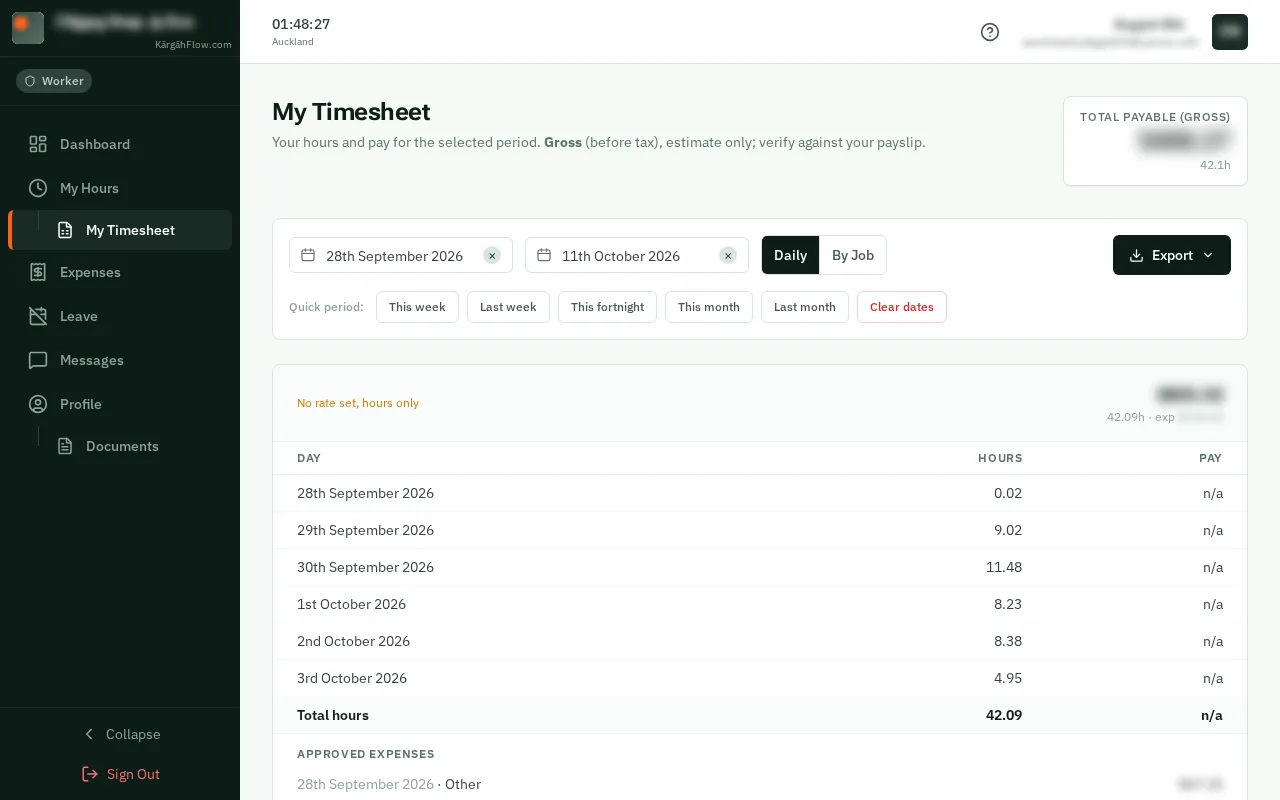Screen dimensions: 1280x800
Task: Click the No rate set, hours only notice
Action: coord(358,403)
